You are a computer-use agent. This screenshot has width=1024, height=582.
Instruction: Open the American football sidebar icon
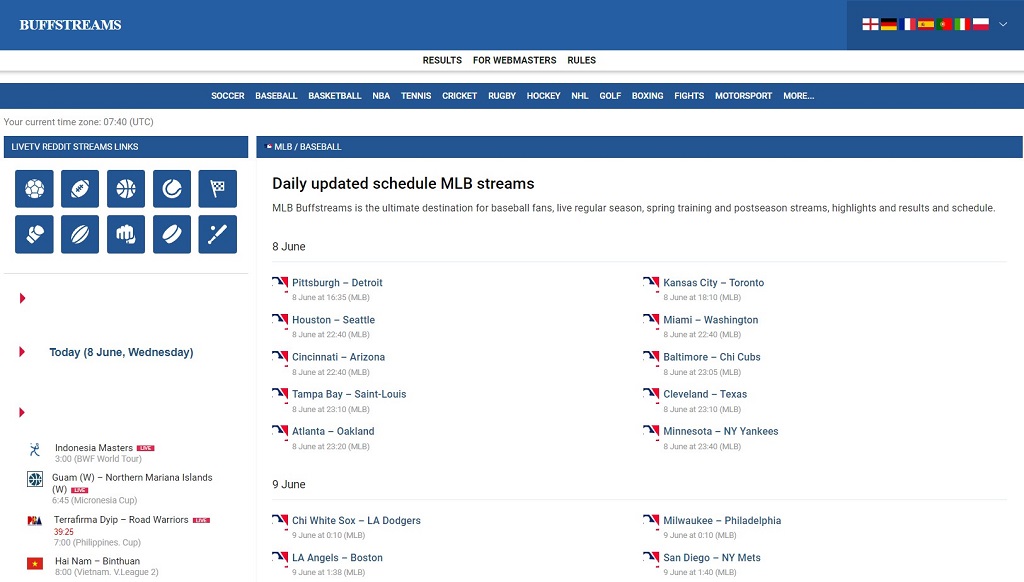pyautogui.click(x=80, y=189)
